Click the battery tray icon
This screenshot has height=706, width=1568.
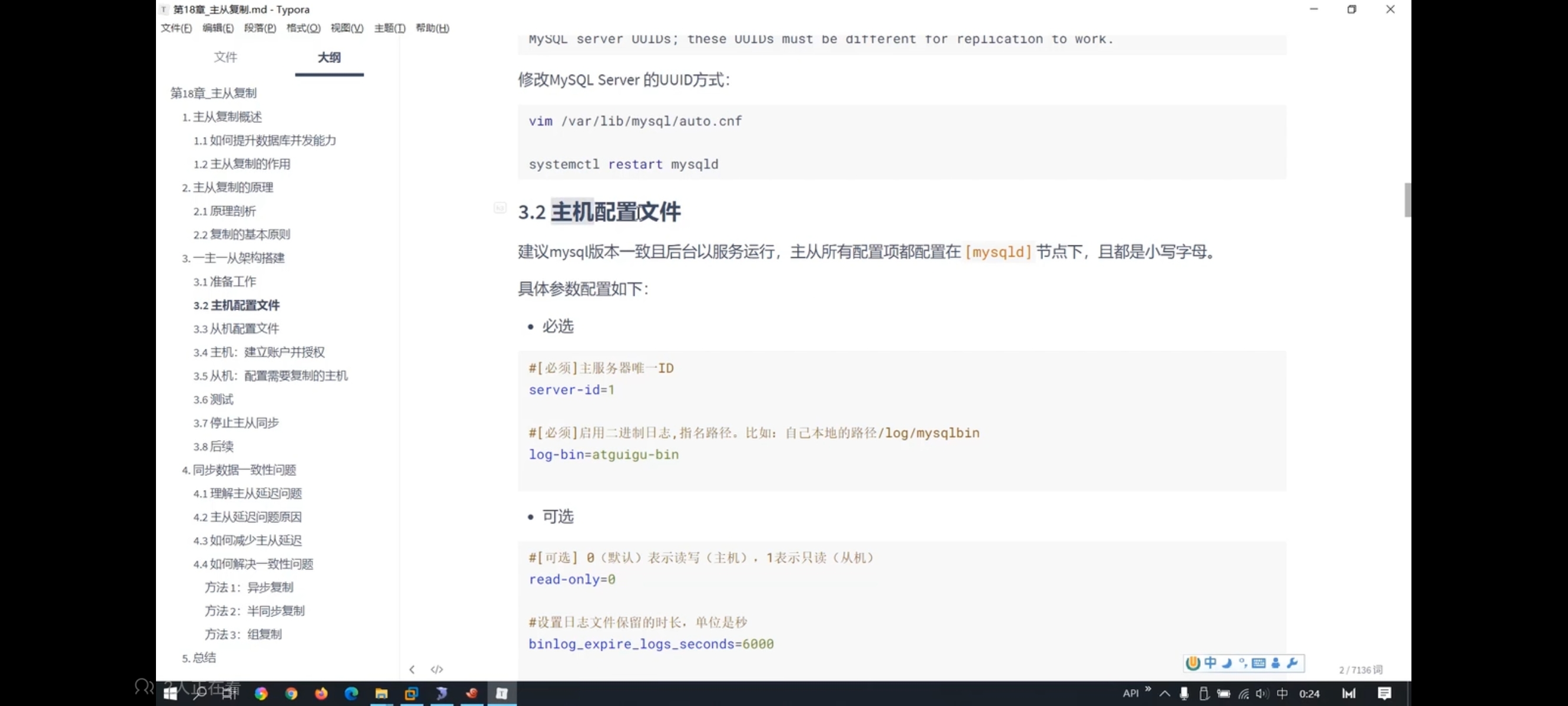[x=1224, y=693]
